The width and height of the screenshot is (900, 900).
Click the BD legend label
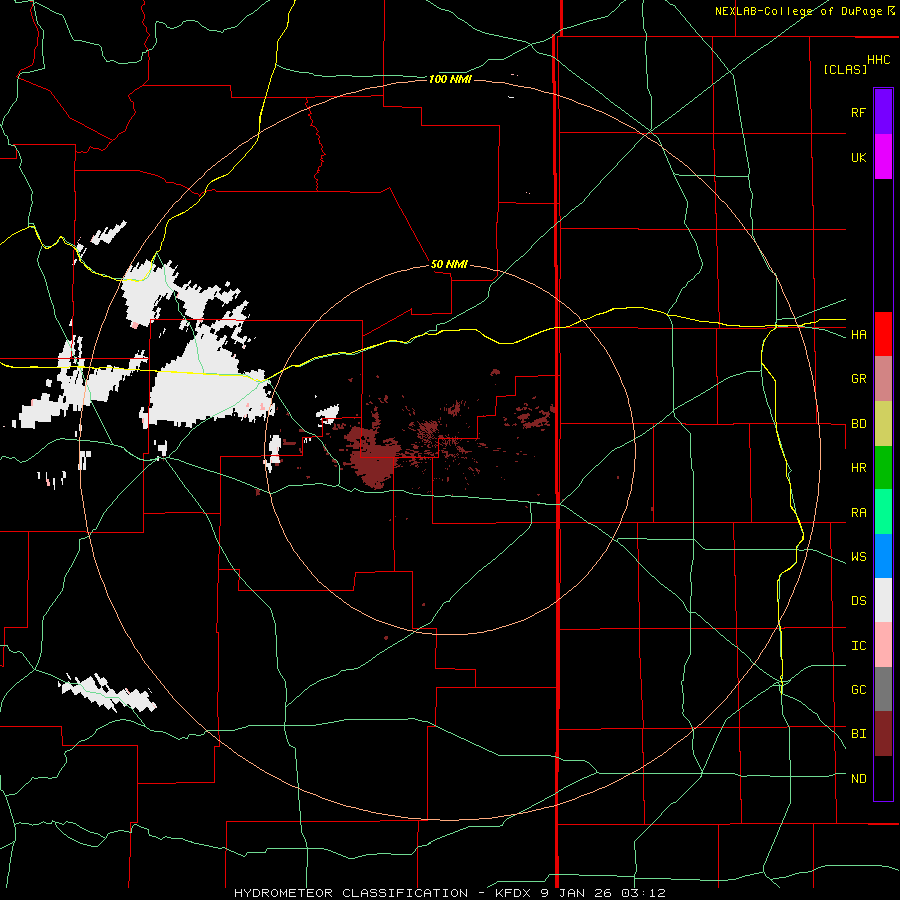click(x=858, y=424)
